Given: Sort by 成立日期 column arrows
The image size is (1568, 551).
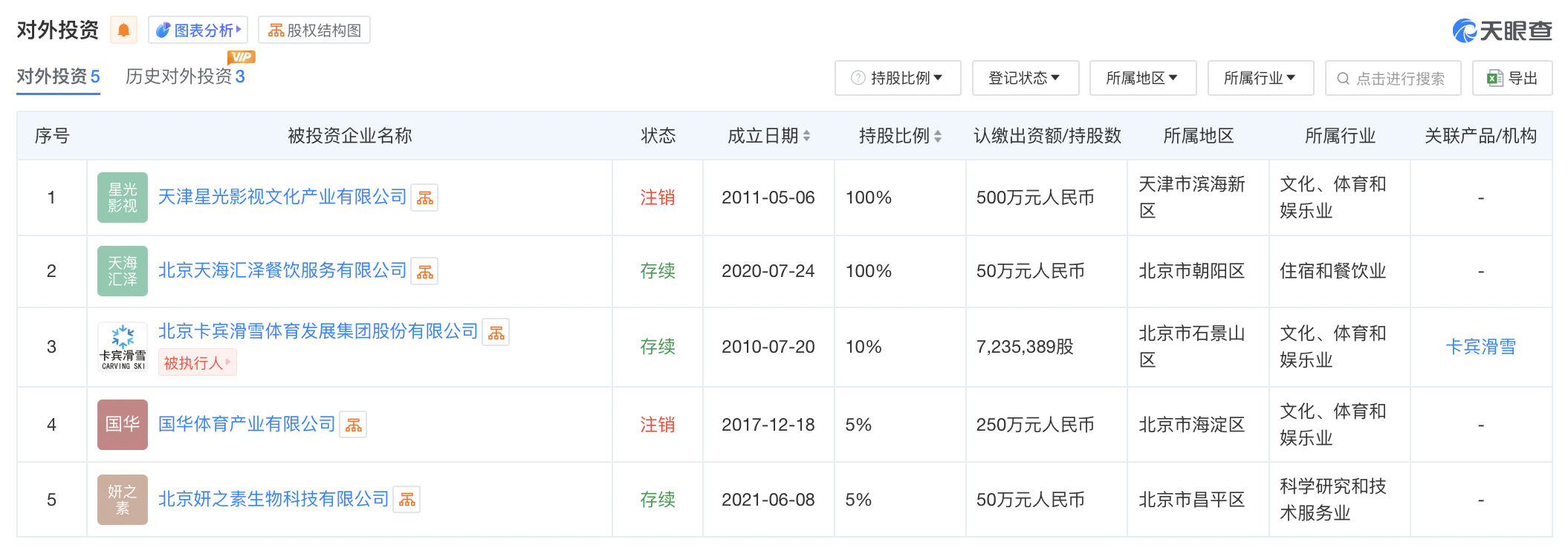Looking at the screenshot, I should (x=807, y=136).
